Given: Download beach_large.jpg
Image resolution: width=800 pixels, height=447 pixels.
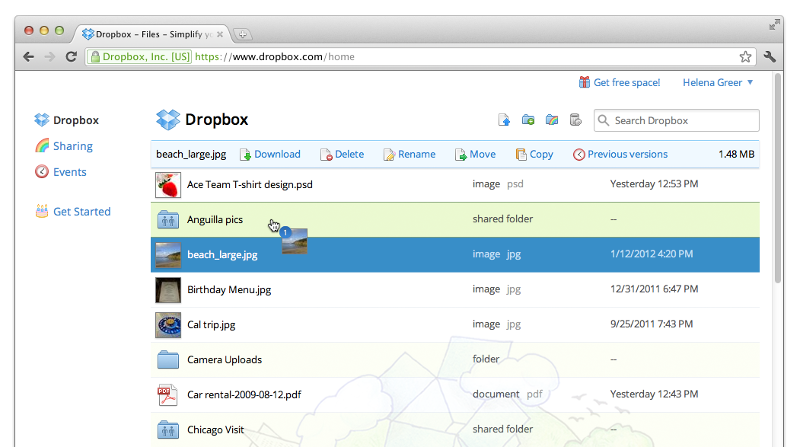Looking at the screenshot, I should 270,154.
